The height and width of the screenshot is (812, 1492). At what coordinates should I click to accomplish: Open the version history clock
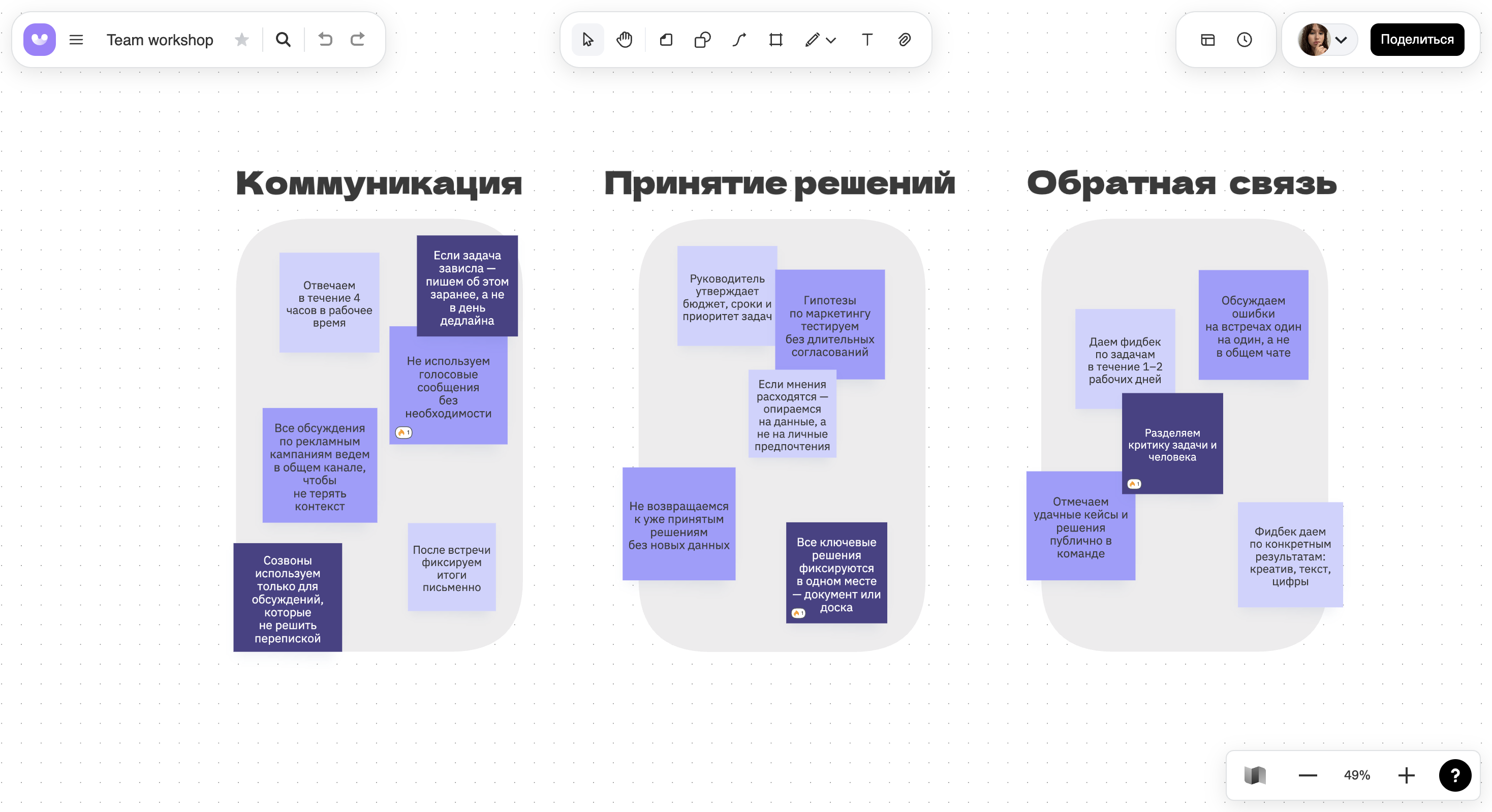[x=1244, y=40]
